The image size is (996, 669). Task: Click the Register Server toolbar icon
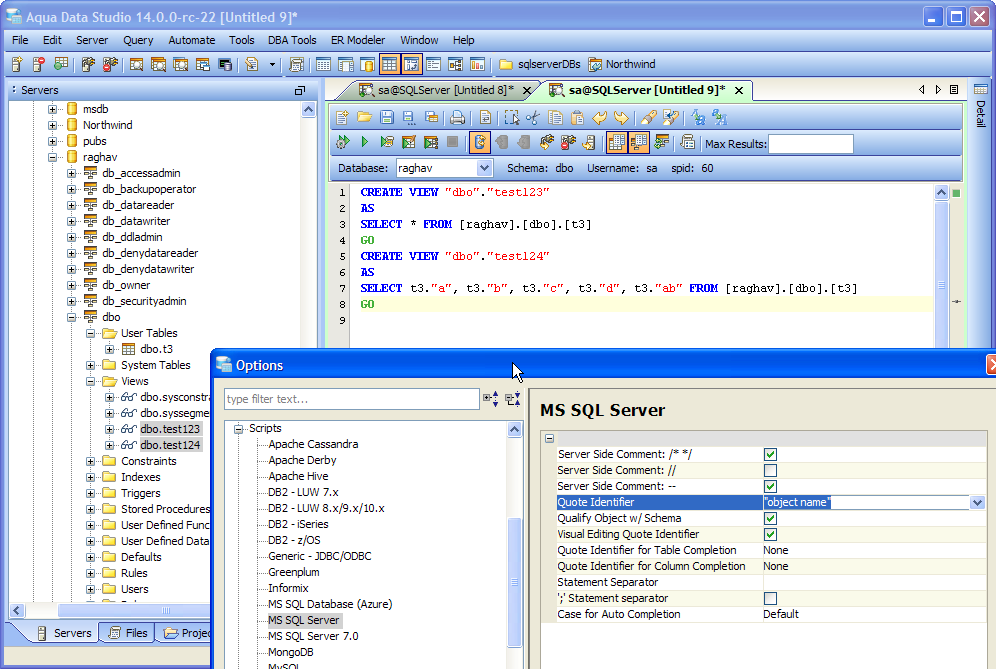click(x=17, y=64)
